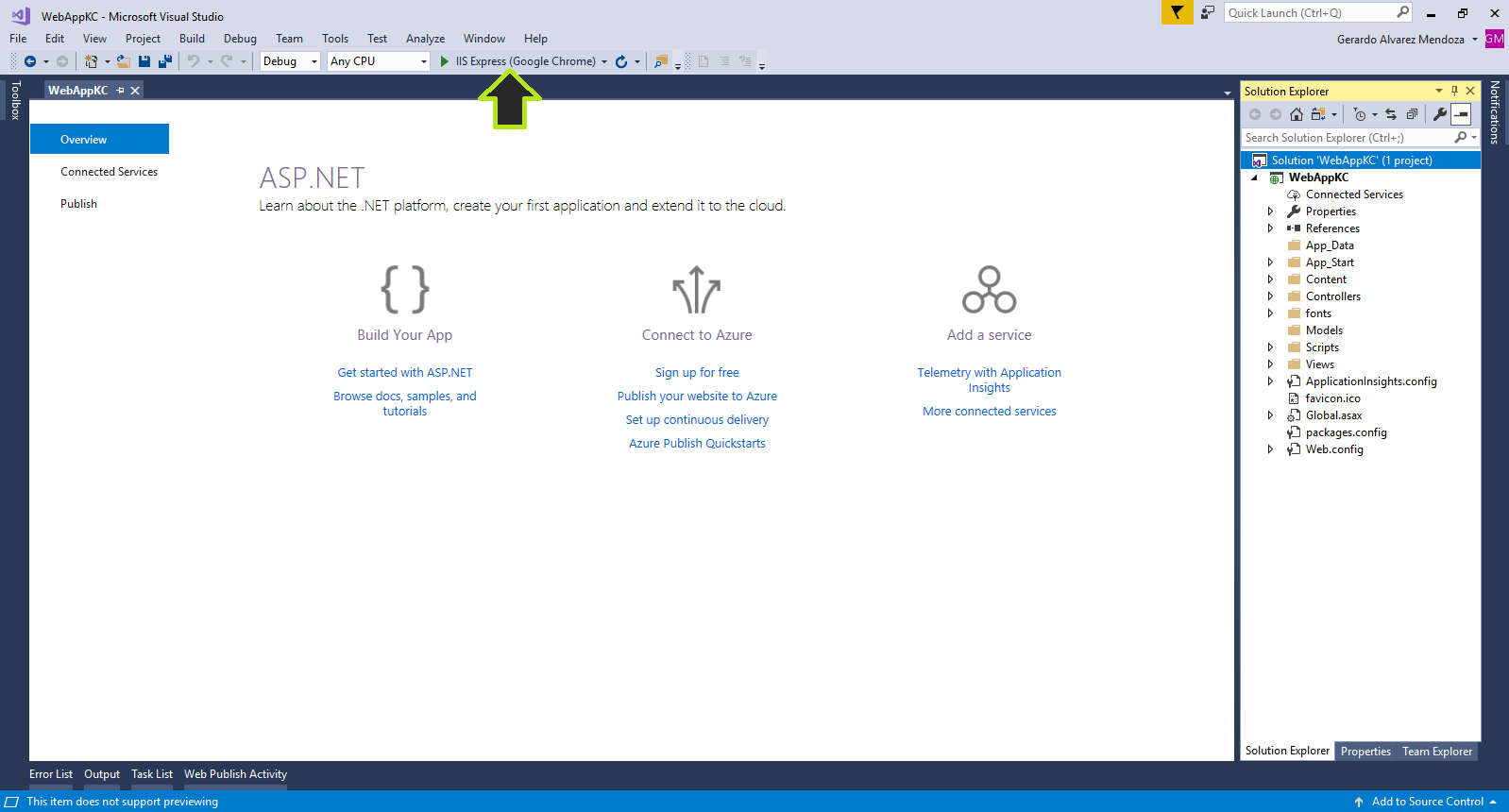Click Add to Source Control in status bar
Screen dimensions: 1509x812
[1427, 802]
